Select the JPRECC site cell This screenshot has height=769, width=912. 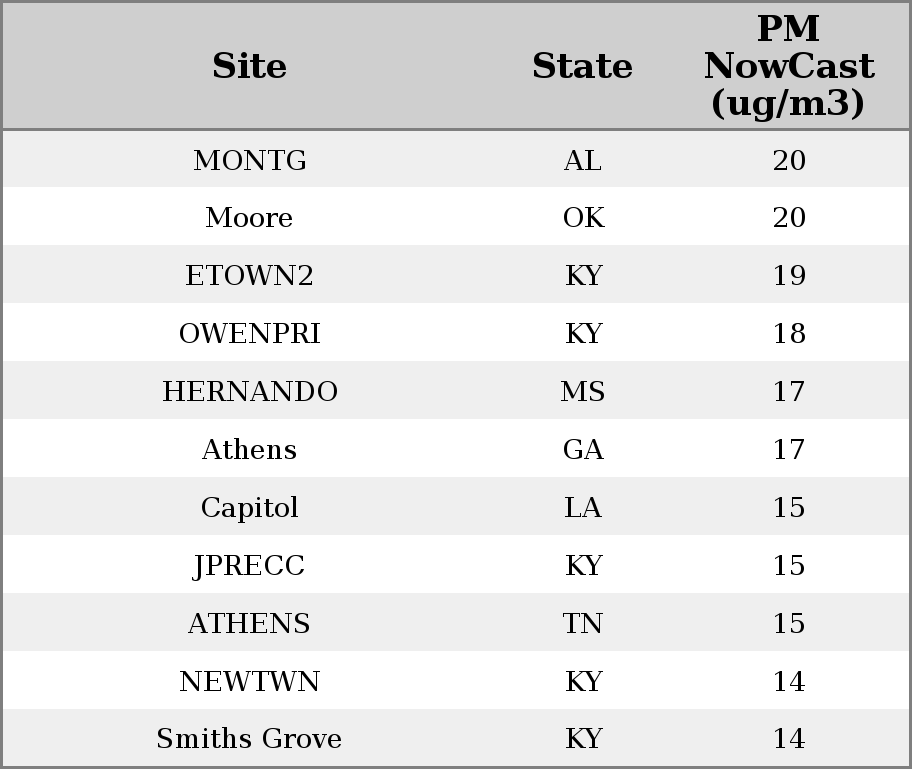pyautogui.click(x=250, y=565)
